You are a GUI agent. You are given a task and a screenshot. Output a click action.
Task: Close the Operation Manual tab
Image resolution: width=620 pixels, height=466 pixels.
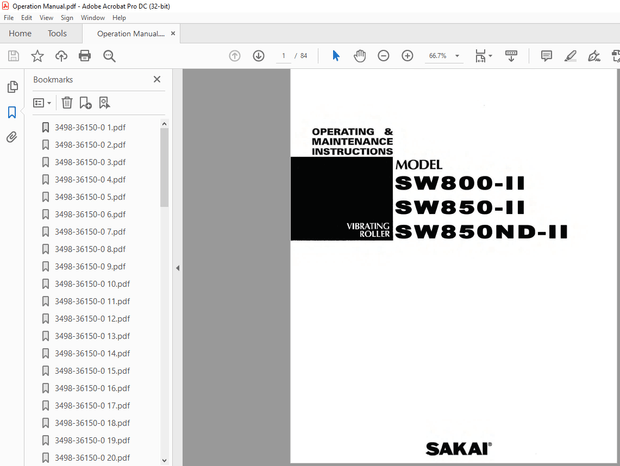pyautogui.click(x=173, y=34)
